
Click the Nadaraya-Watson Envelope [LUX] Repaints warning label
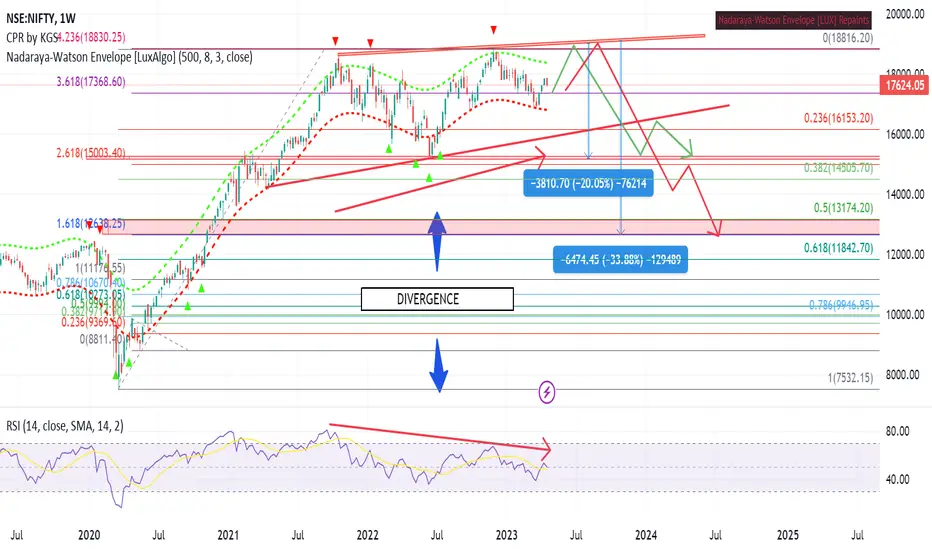point(794,20)
